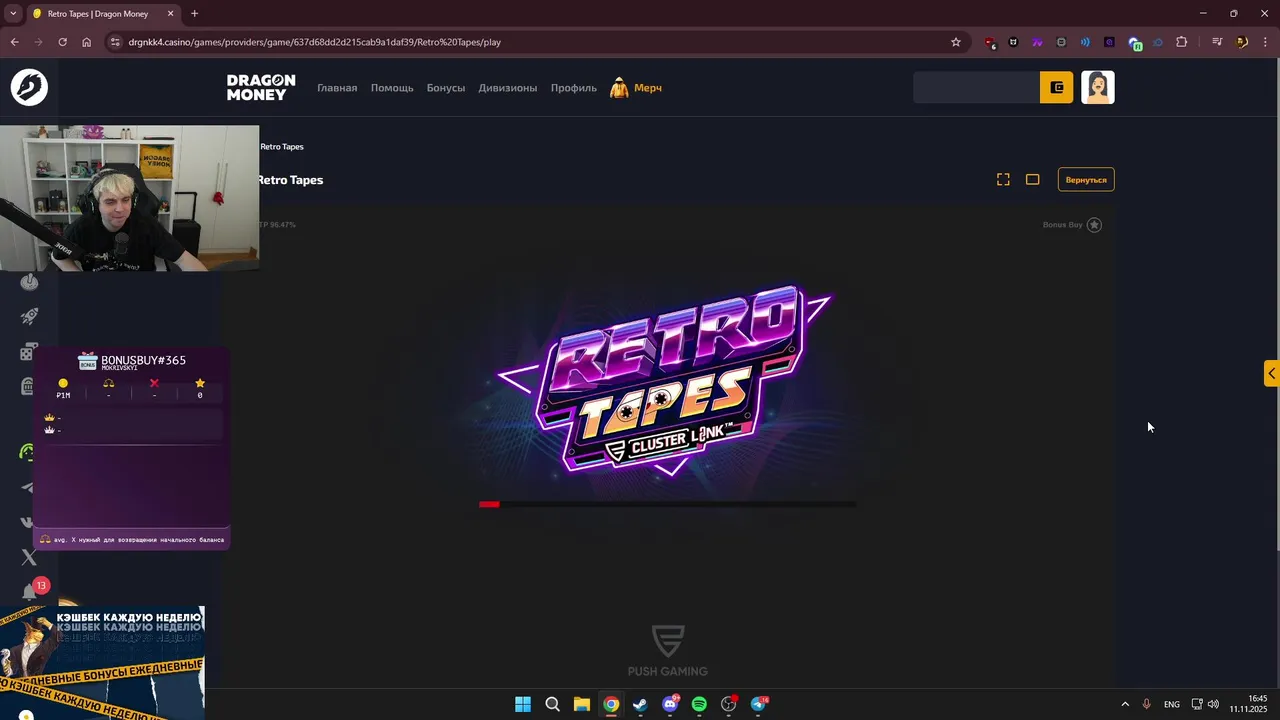
Task: Expand the right side panel arrow
Action: tap(1271, 373)
